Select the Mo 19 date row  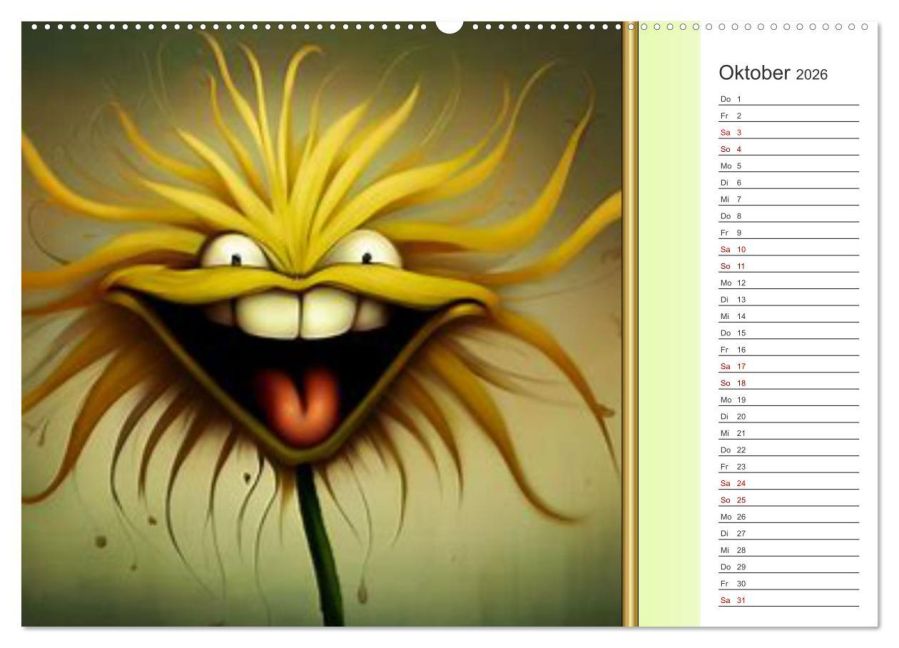coord(788,399)
